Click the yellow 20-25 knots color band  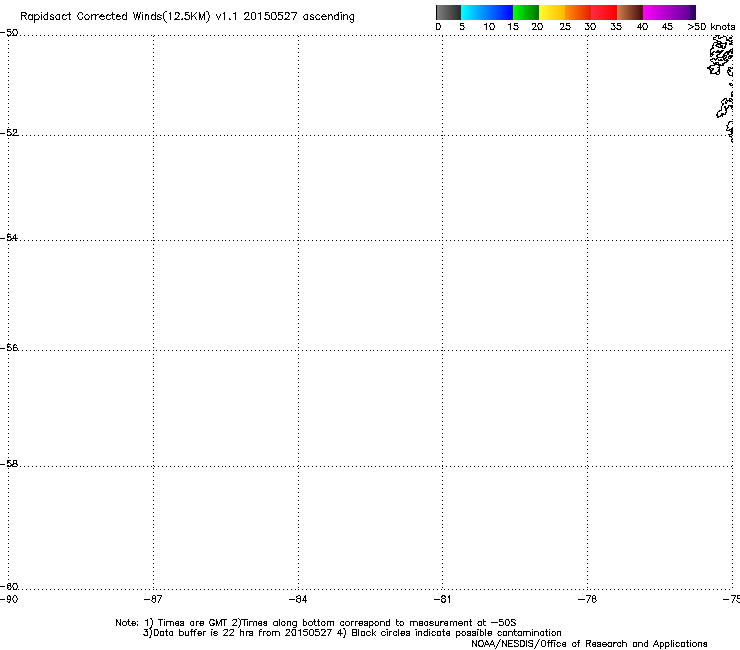coord(552,12)
